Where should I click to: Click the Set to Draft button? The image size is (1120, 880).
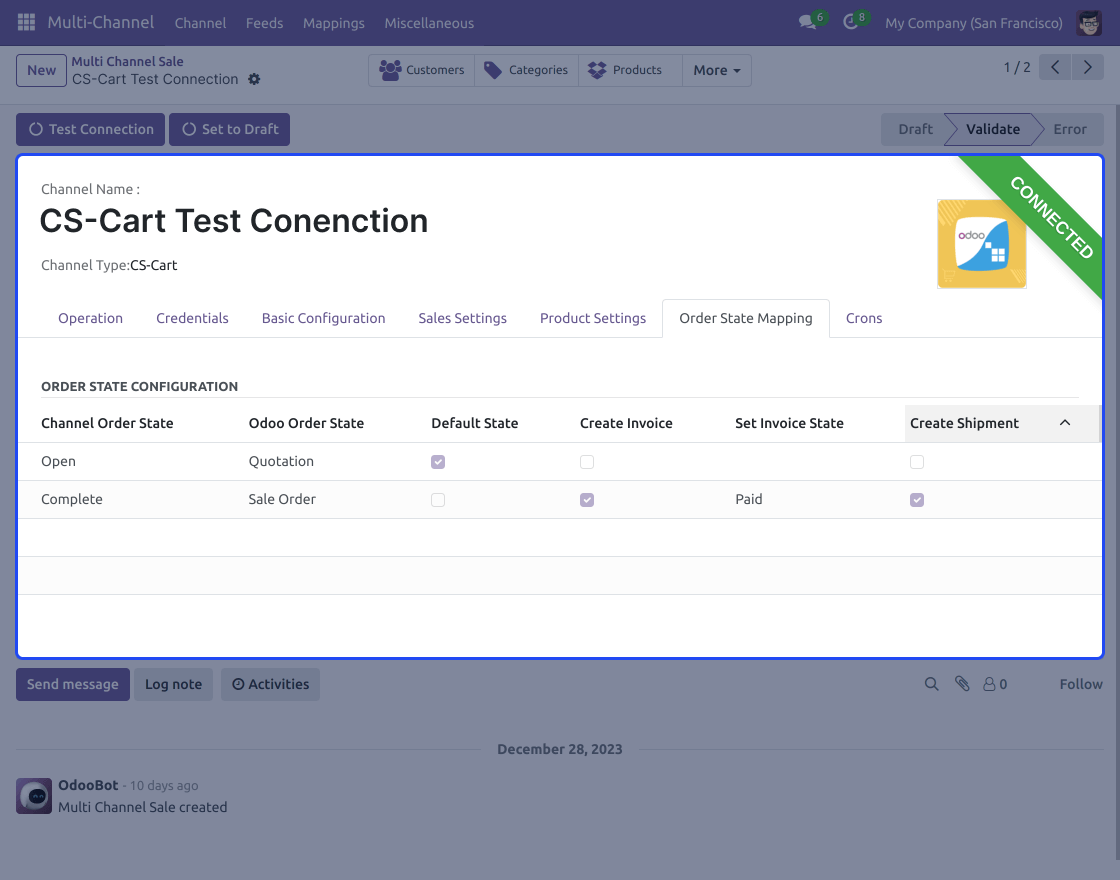229,129
